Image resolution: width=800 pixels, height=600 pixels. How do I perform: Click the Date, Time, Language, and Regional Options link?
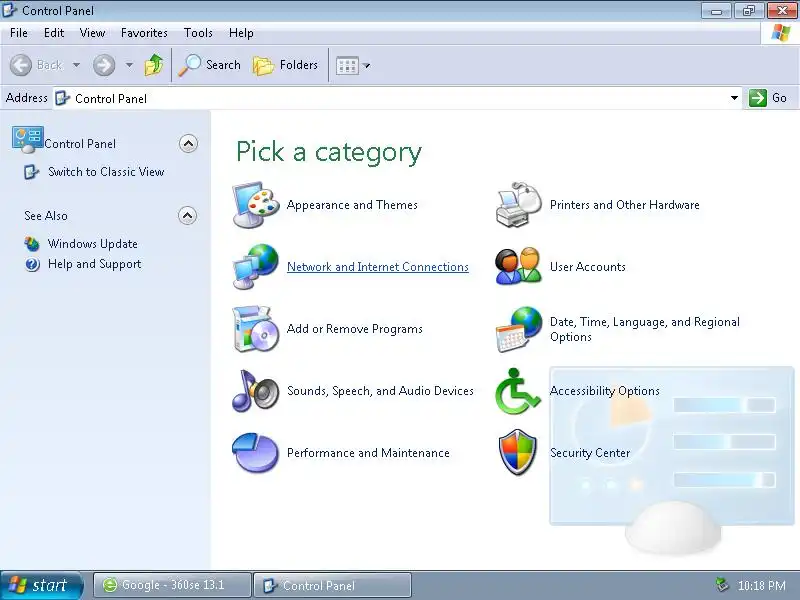coord(645,329)
